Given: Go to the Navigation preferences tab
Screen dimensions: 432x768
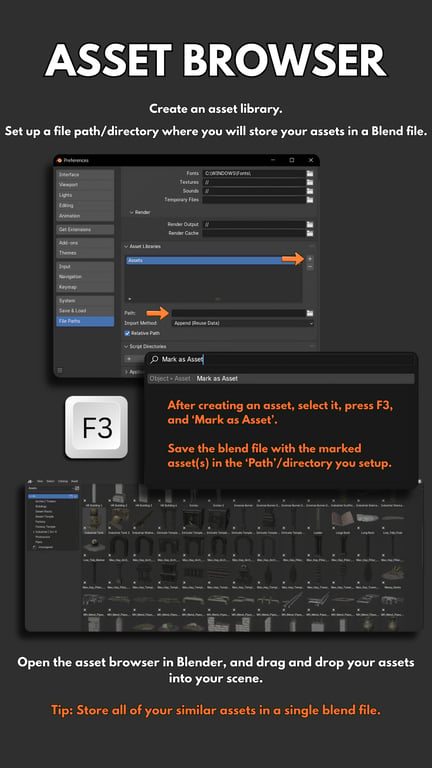Looking at the screenshot, I should tap(85, 277).
